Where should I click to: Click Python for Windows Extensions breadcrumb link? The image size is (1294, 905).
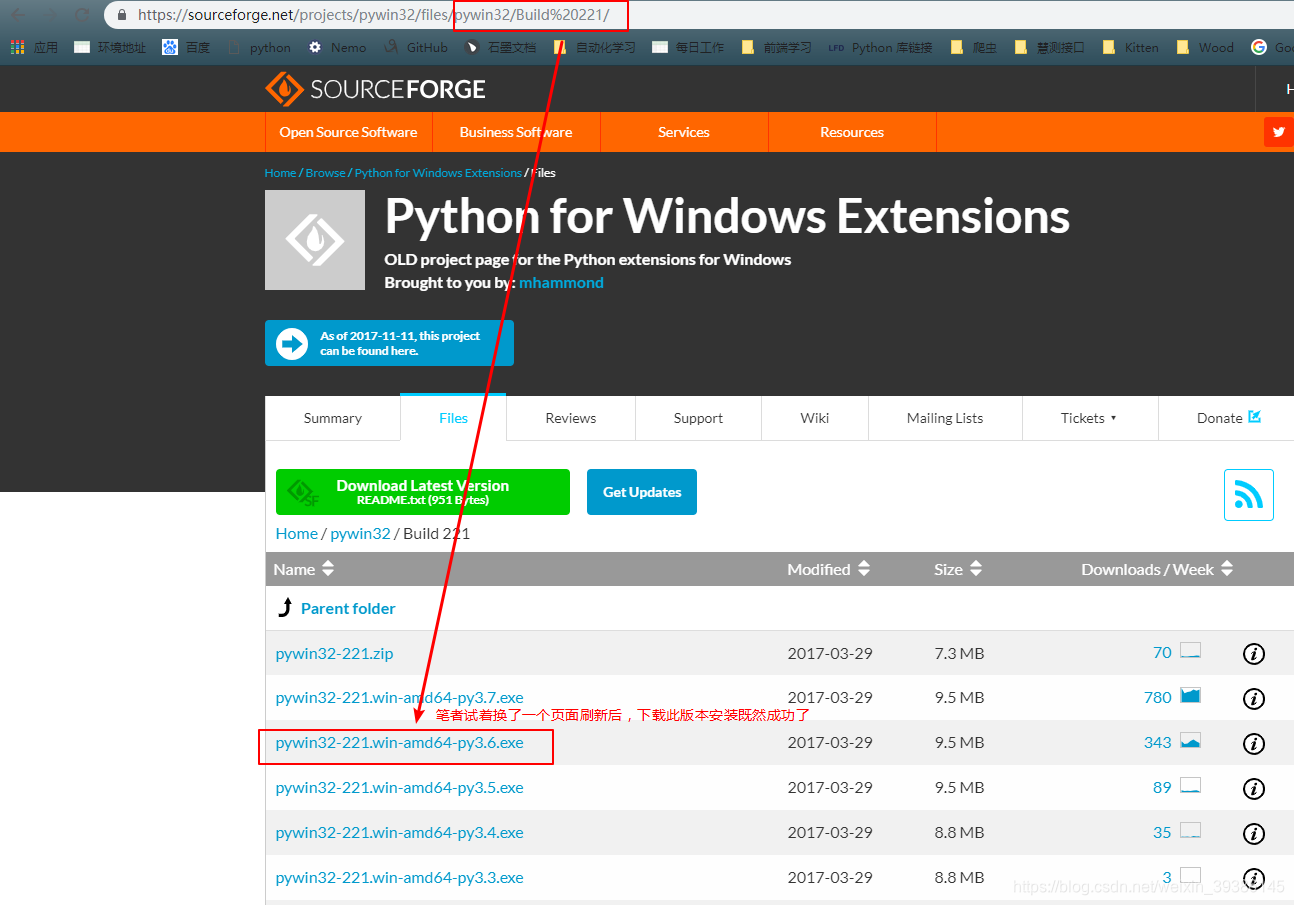pyautogui.click(x=438, y=173)
